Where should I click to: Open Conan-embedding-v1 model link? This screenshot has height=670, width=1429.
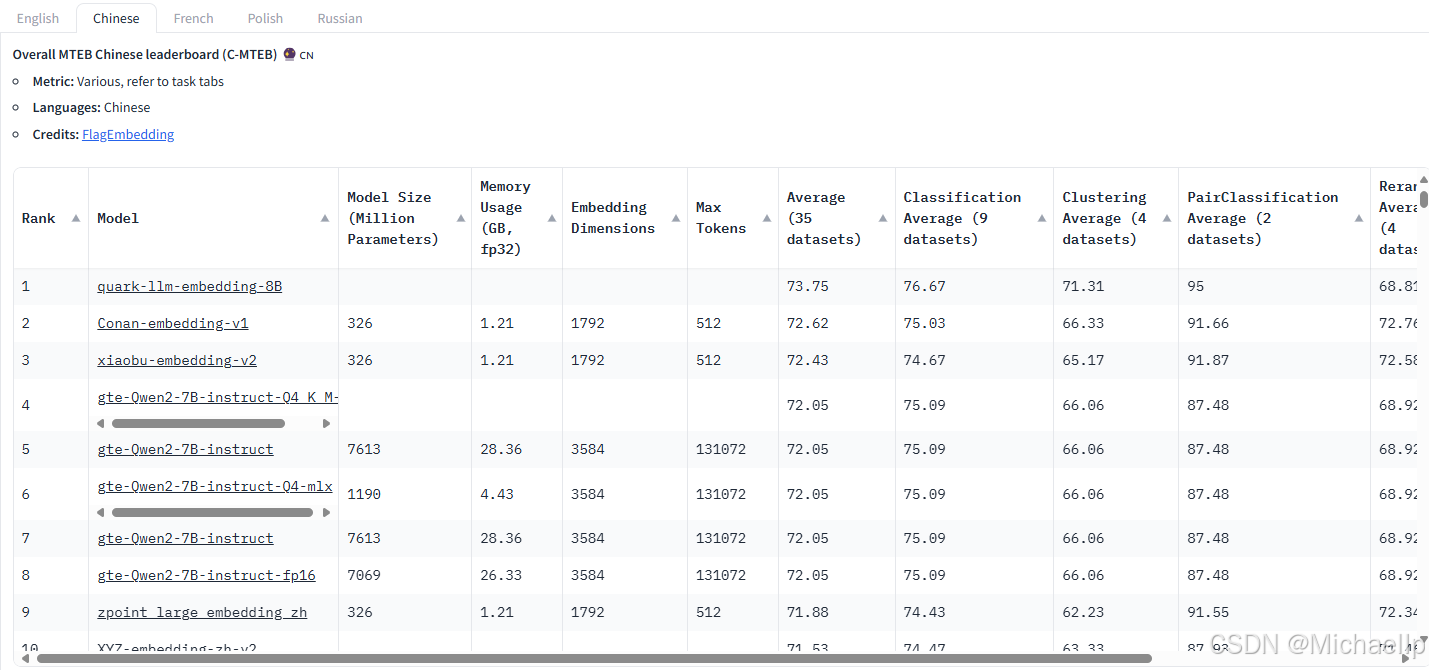click(173, 323)
